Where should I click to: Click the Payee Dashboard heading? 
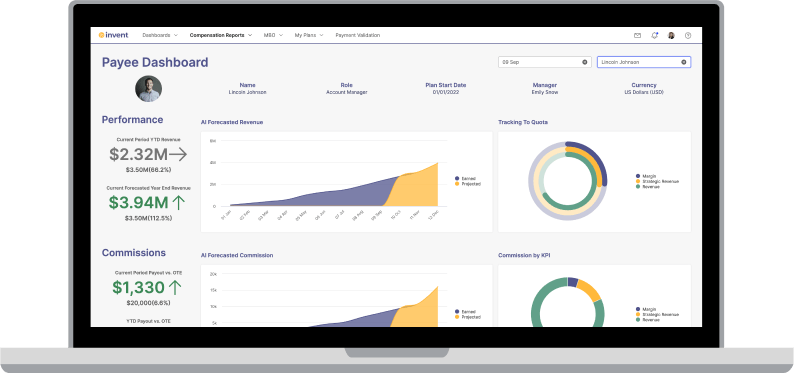(x=155, y=62)
